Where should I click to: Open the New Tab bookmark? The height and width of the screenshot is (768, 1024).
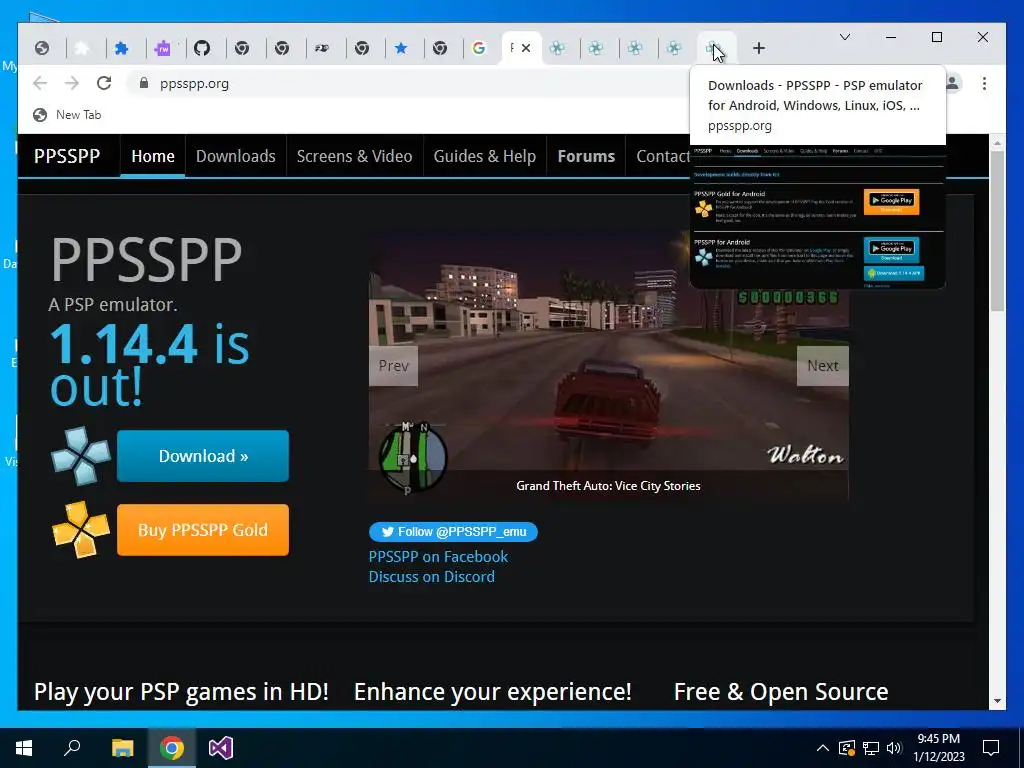[67, 115]
